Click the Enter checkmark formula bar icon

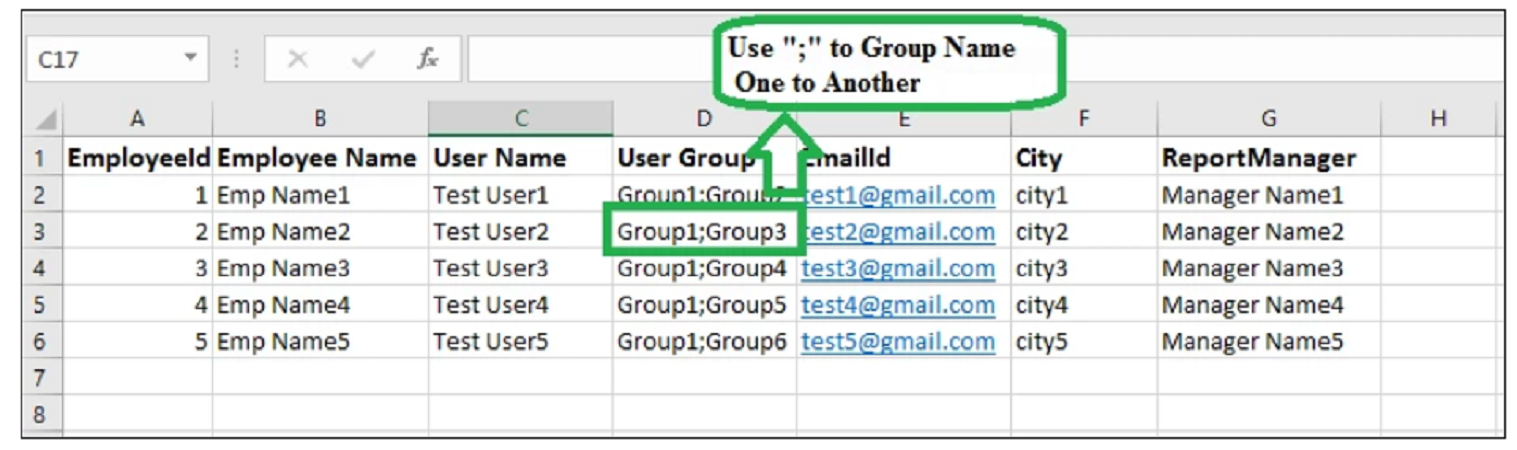[x=363, y=59]
